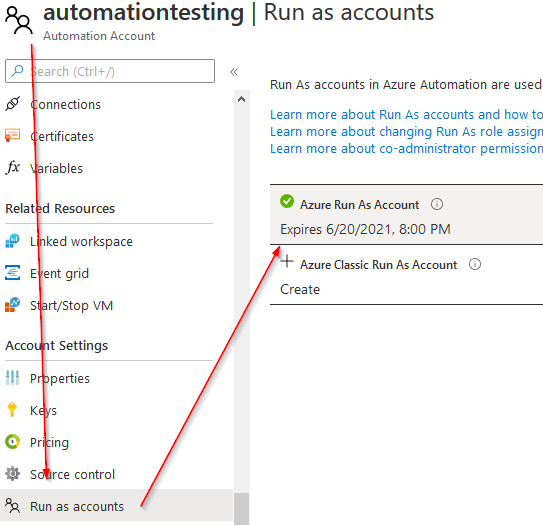Click info icon beside Azure Classic Run As Account
The image size is (543, 525).
[x=475, y=264]
